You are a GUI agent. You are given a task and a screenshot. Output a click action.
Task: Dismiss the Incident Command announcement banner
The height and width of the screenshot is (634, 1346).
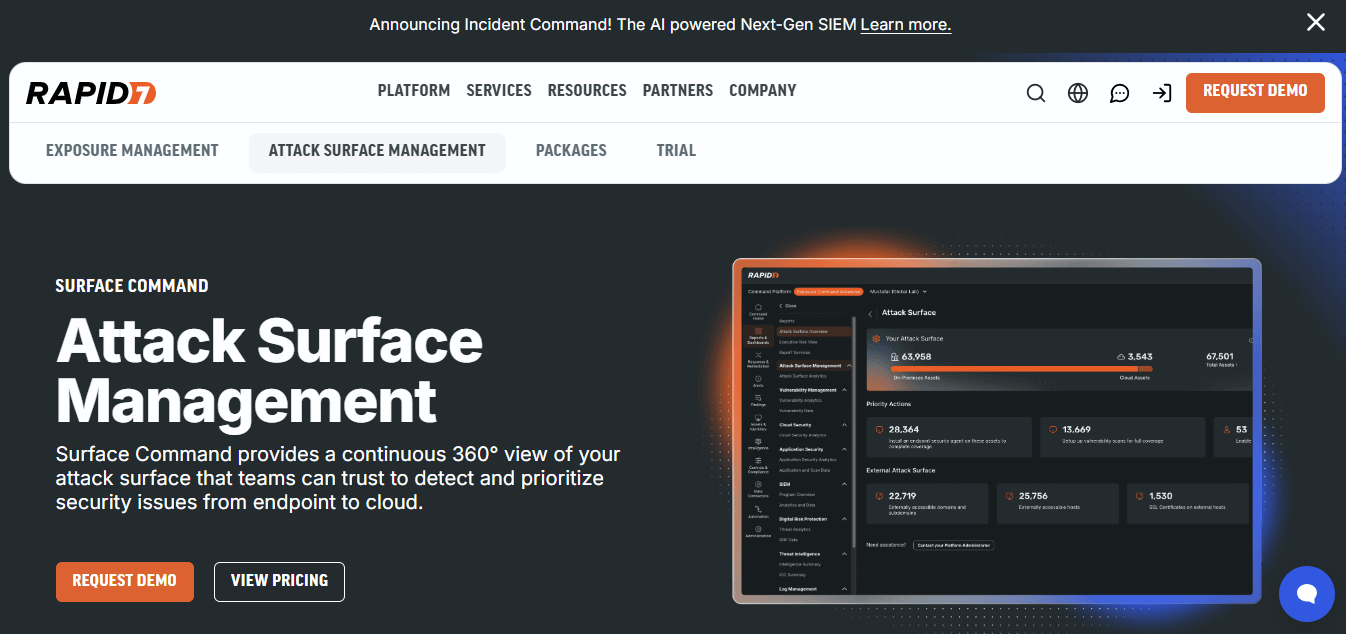pyautogui.click(x=1315, y=22)
